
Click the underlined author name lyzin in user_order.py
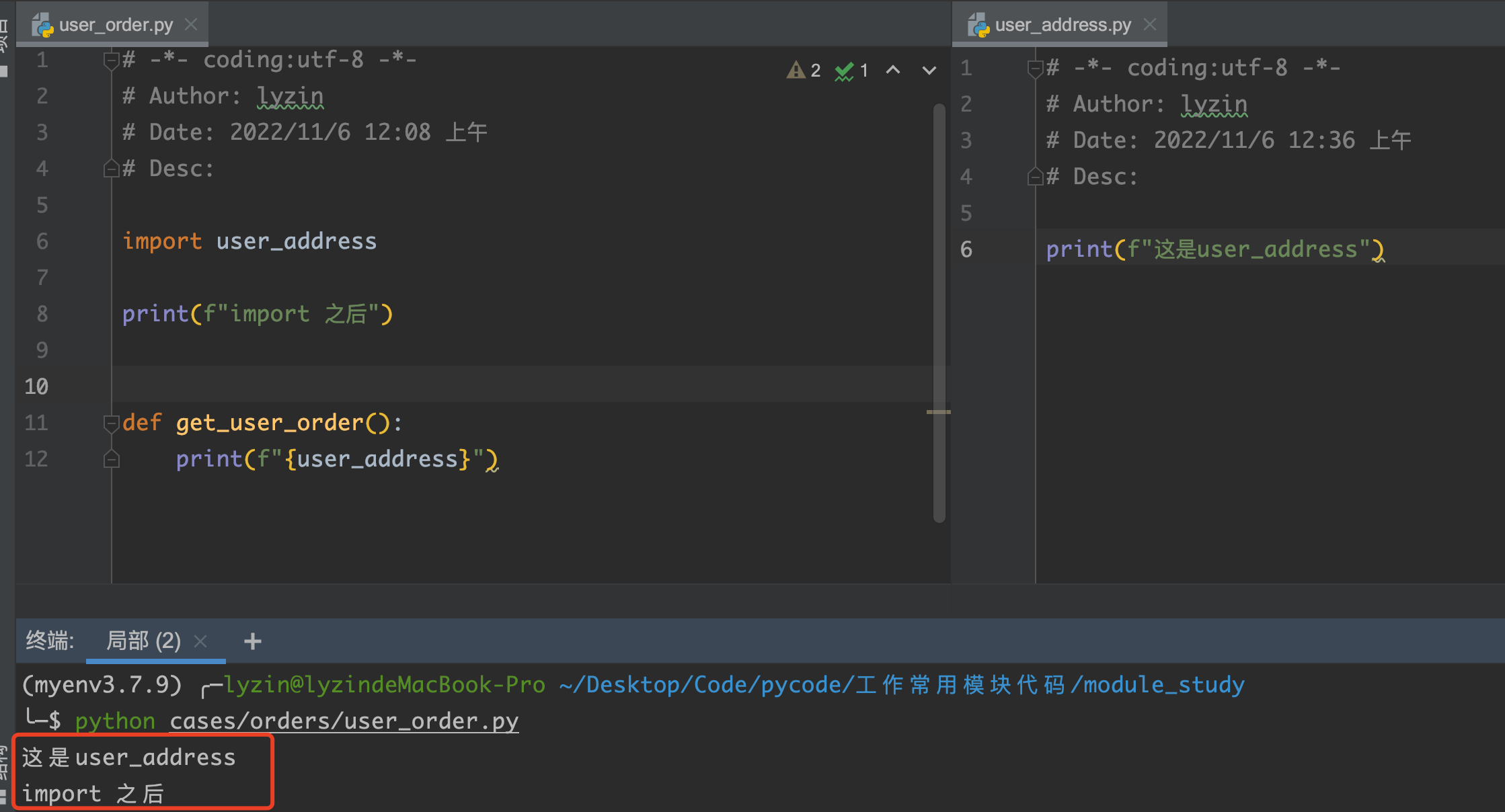291,97
